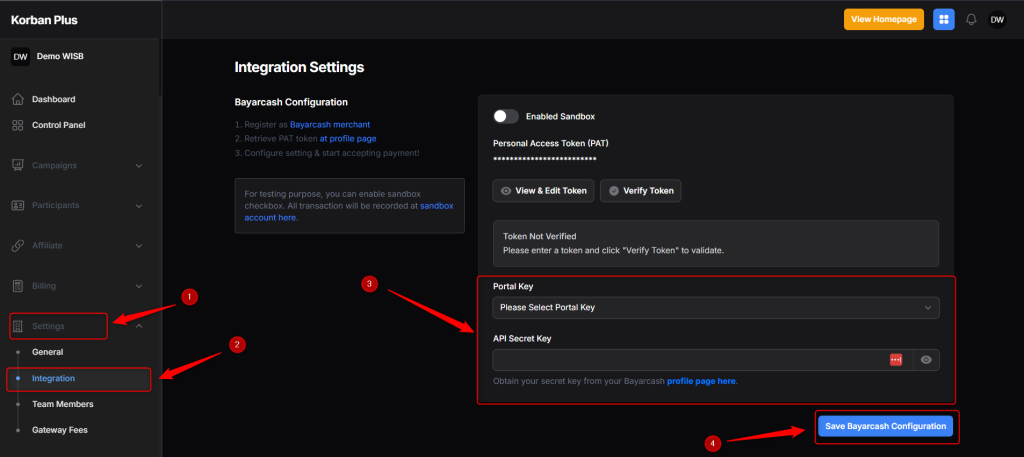This screenshot has width=1024, height=457.
Task: Click the Dashboard home icon
Action: pos(18,99)
